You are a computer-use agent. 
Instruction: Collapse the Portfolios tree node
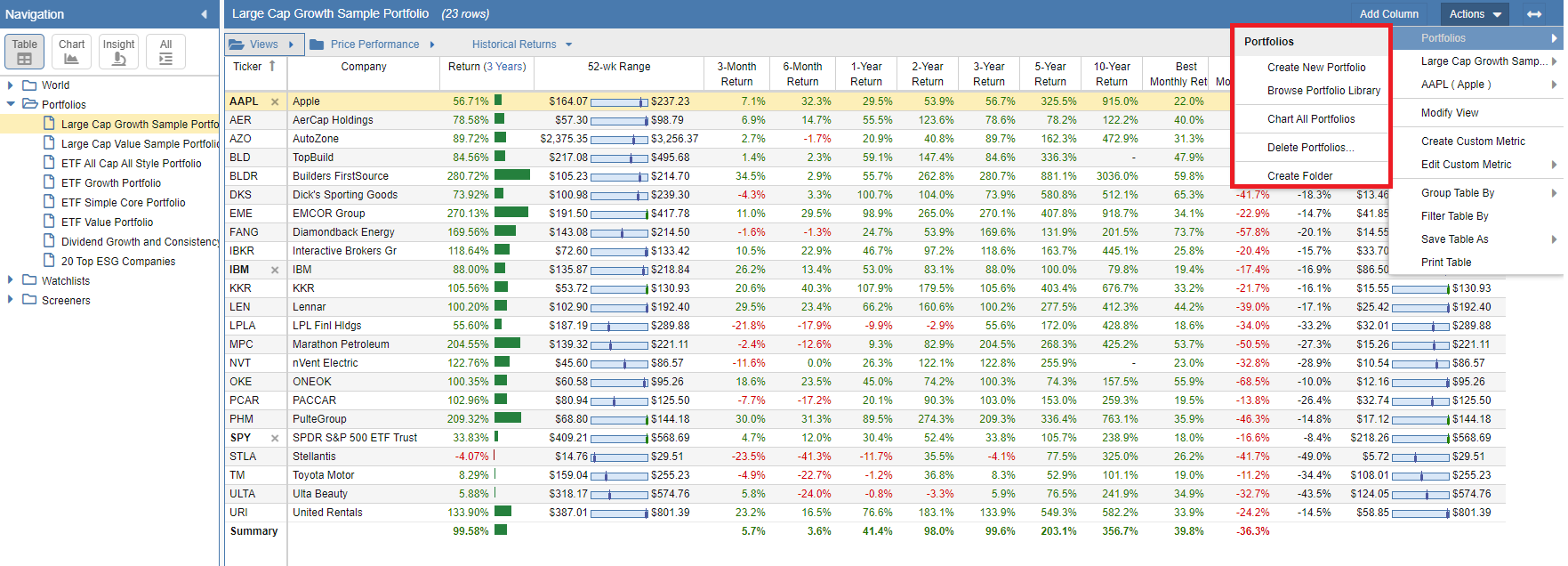[11, 104]
